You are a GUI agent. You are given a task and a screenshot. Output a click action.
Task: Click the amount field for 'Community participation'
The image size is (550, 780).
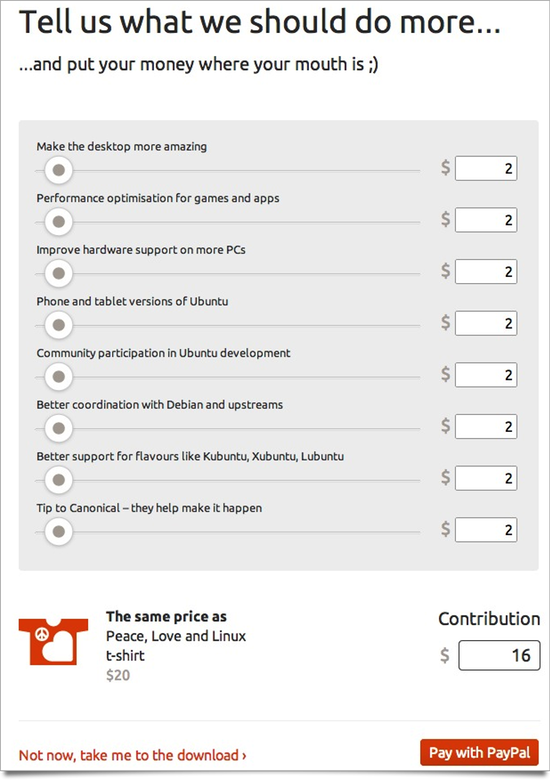pos(486,375)
